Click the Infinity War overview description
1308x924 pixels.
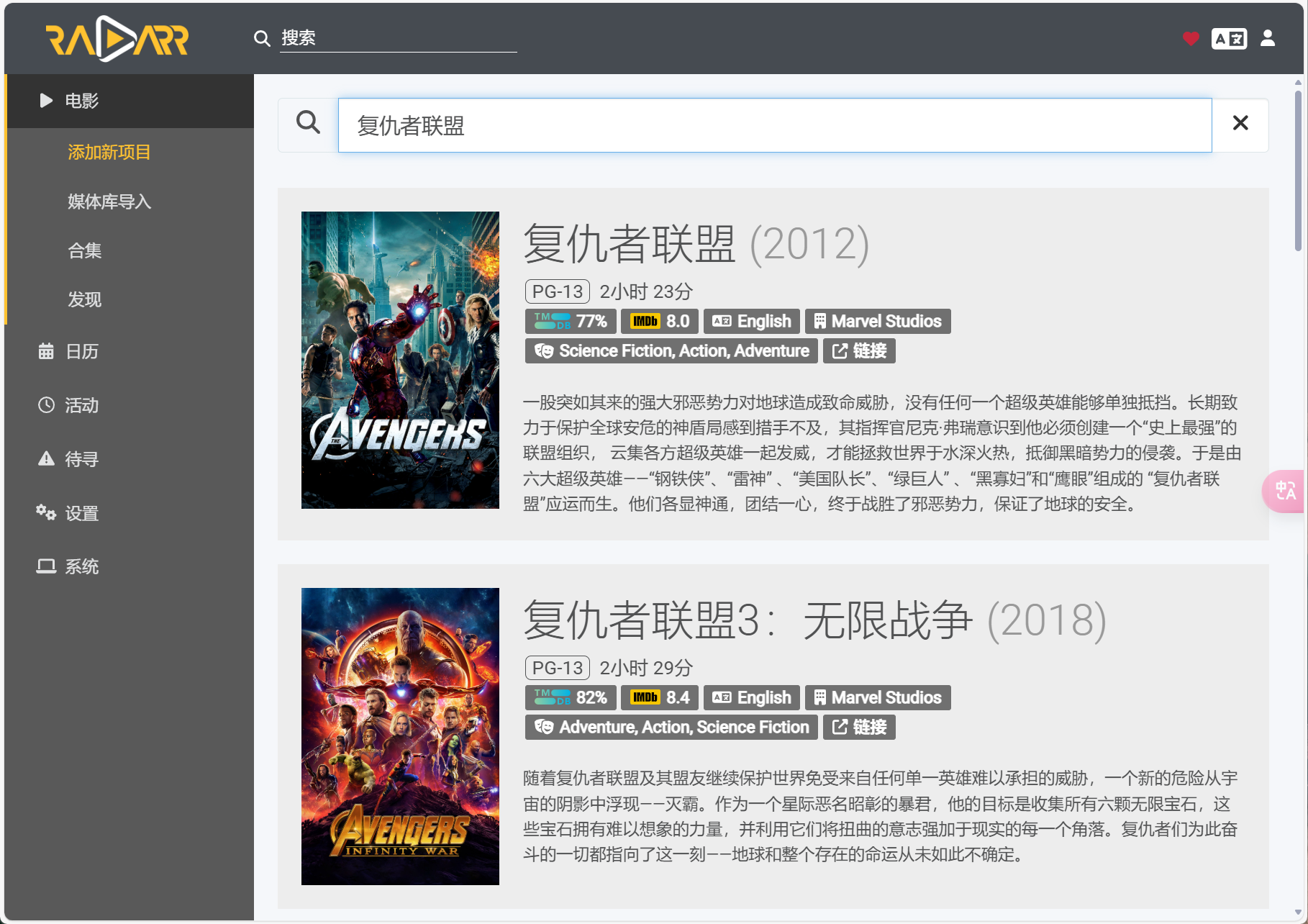(x=881, y=816)
